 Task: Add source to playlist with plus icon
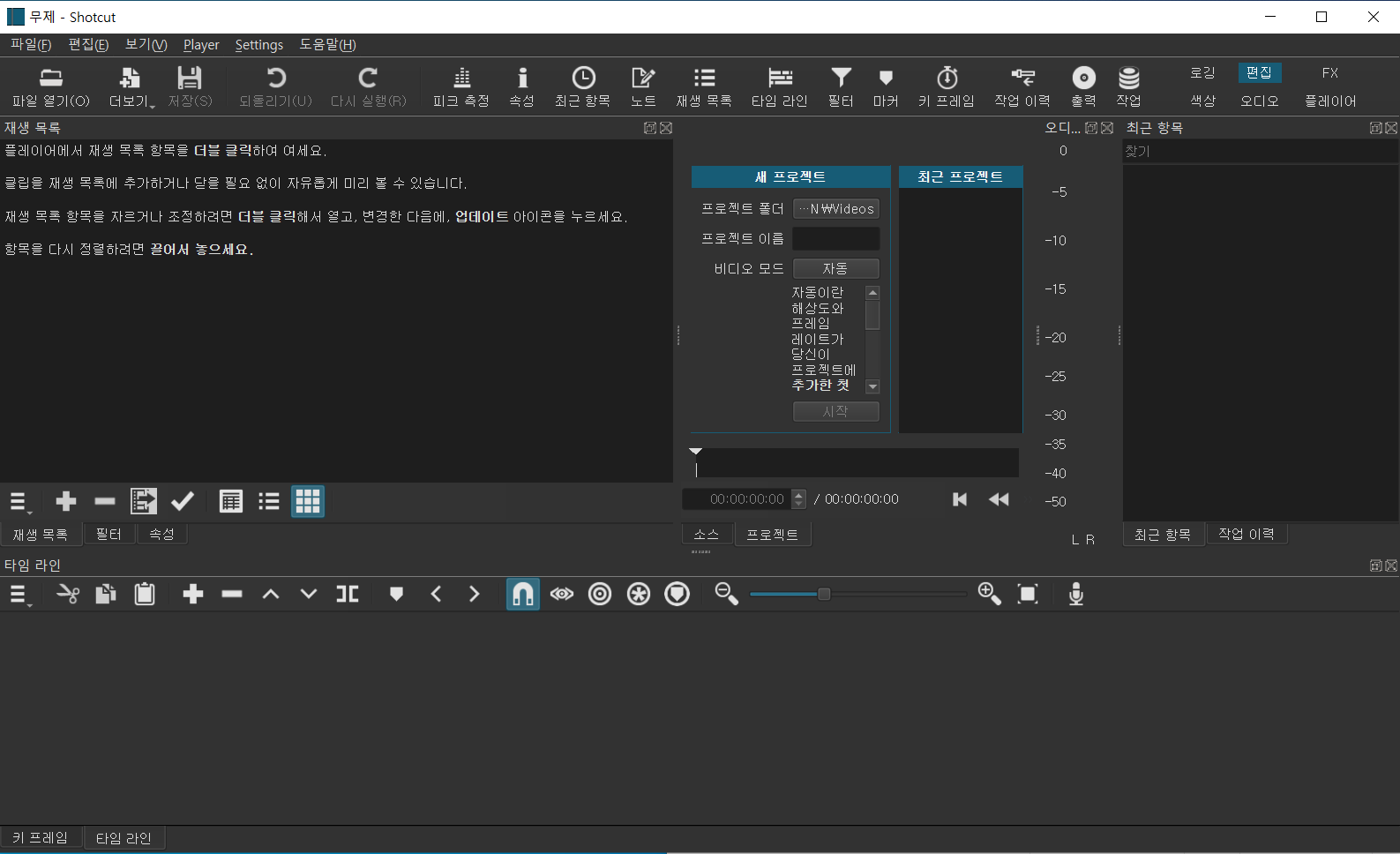(x=66, y=502)
